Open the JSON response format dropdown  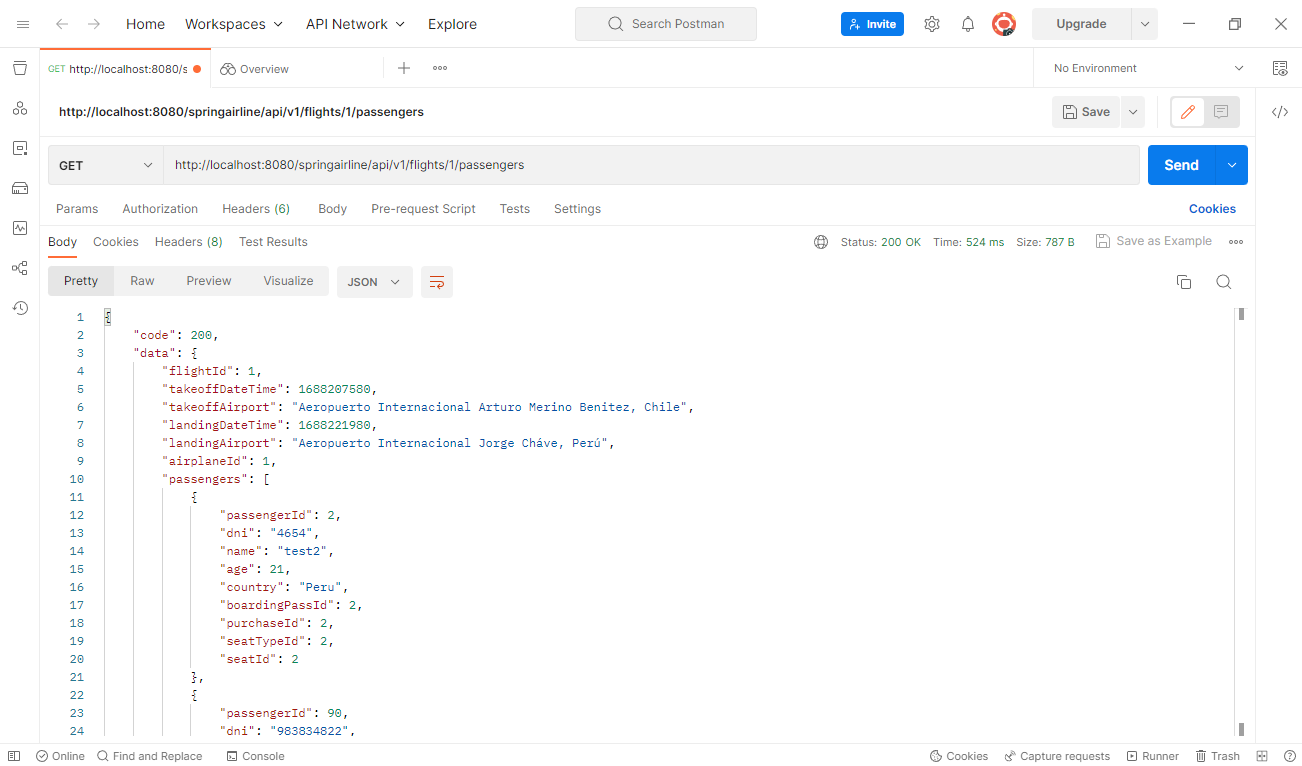tap(374, 282)
